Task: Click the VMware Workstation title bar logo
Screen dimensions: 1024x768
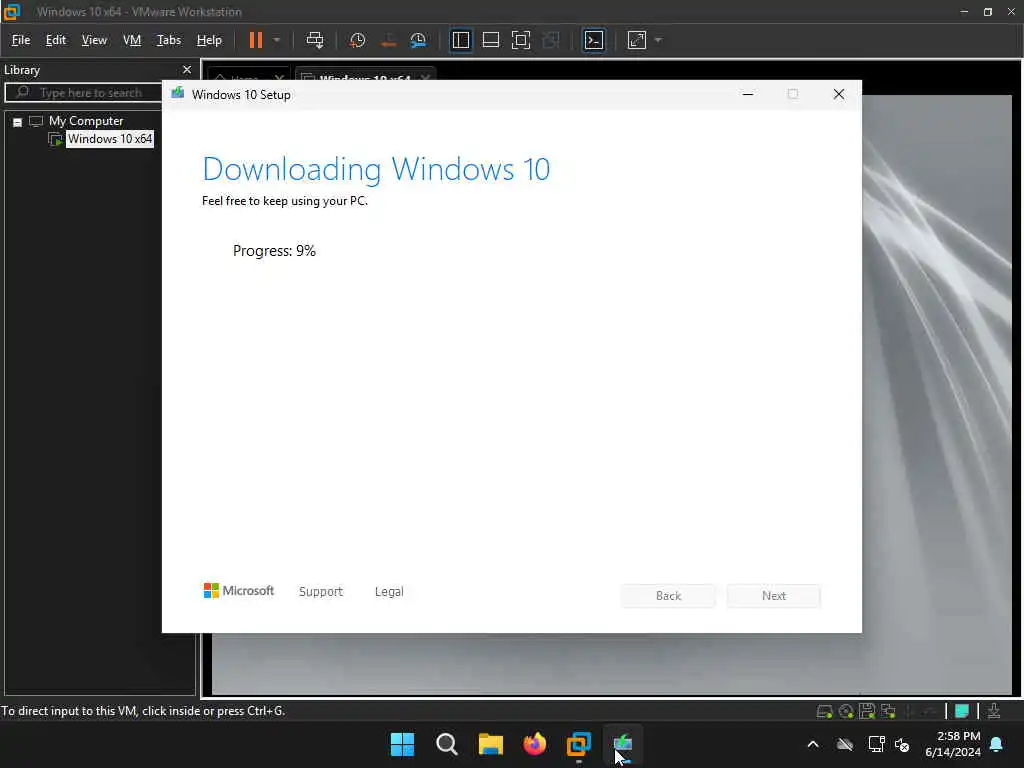Action: tap(12, 11)
